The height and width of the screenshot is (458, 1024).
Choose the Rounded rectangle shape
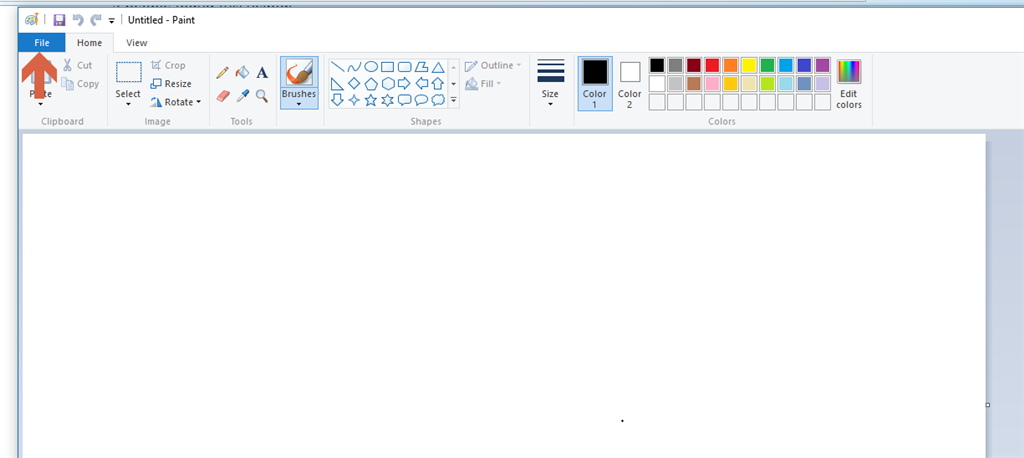pos(405,67)
